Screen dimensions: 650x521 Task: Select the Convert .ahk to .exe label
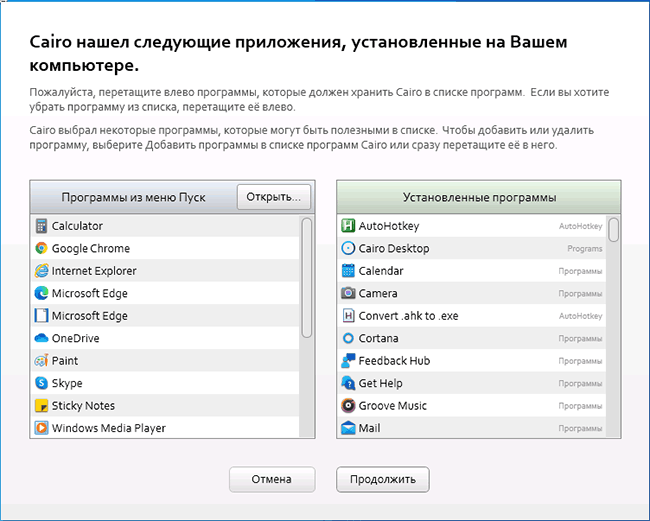click(x=408, y=315)
